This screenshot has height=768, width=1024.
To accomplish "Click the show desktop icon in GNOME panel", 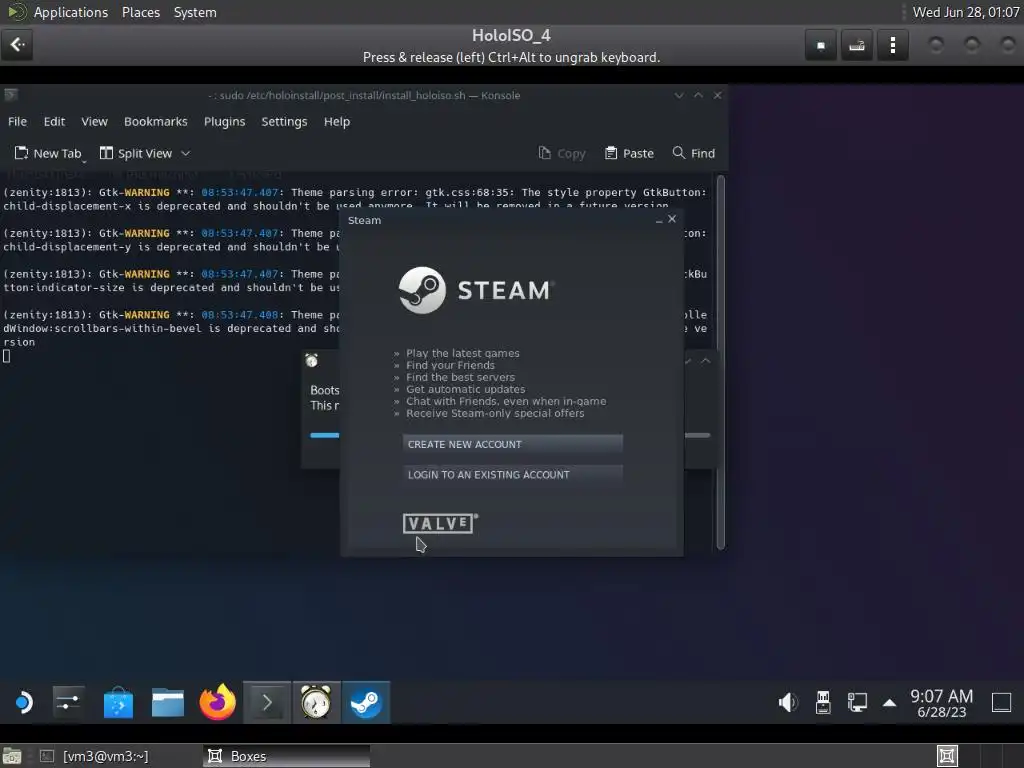I will tap(12, 756).
